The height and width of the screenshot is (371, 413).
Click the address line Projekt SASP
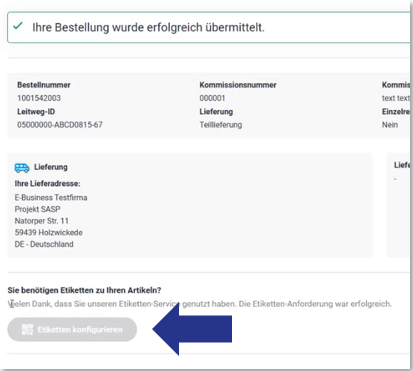click(37, 209)
